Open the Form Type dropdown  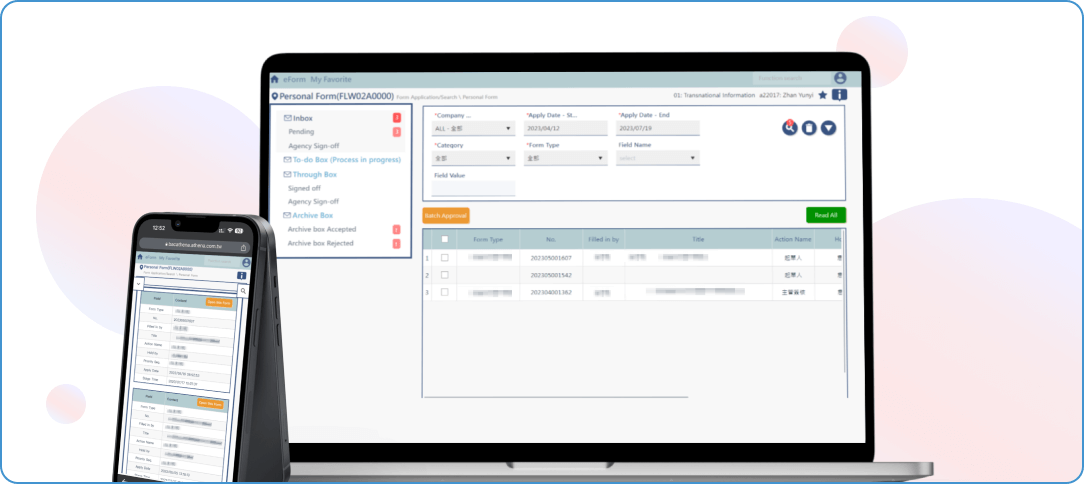point(565,158)
